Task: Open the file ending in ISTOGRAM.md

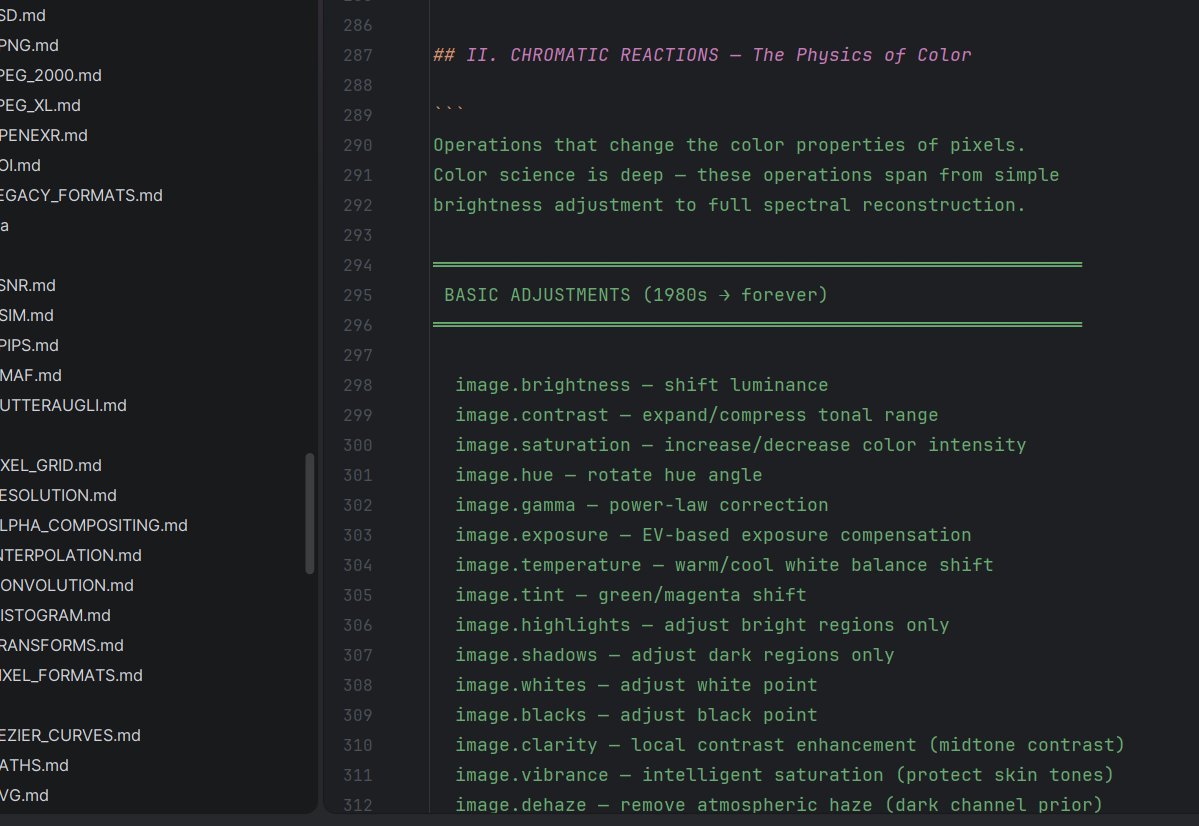Action: point(55,615)
